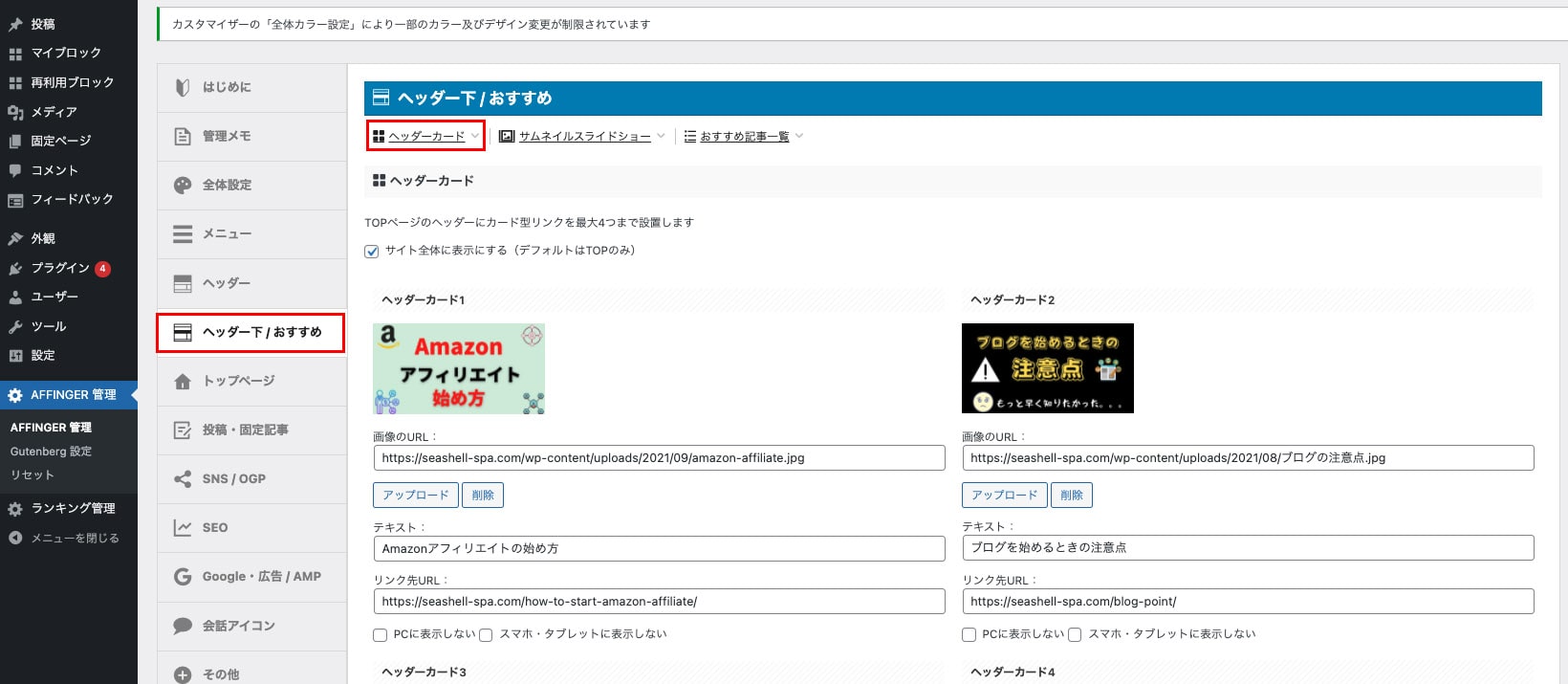Click the house icon beside トップページ
The width and height of the screenshot is (1568, 684).
tap(183, 382)
